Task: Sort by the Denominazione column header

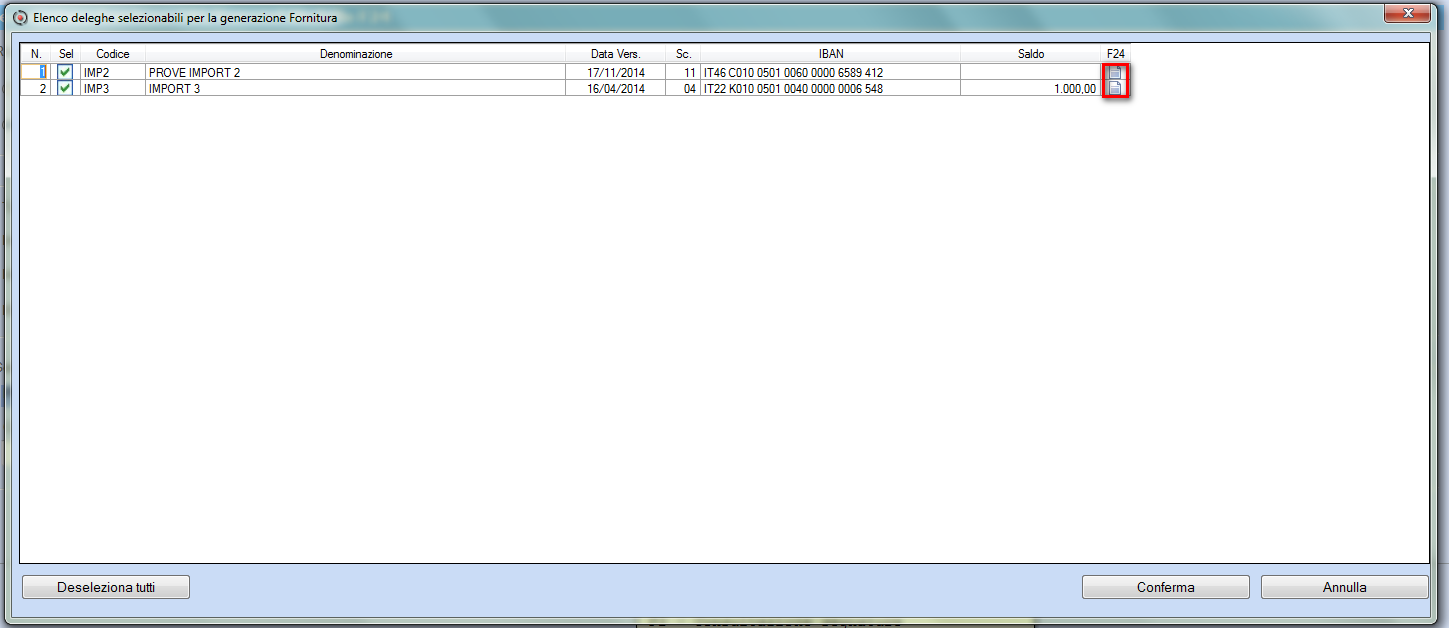Action: pyautogui.click(x=356, y=54)
